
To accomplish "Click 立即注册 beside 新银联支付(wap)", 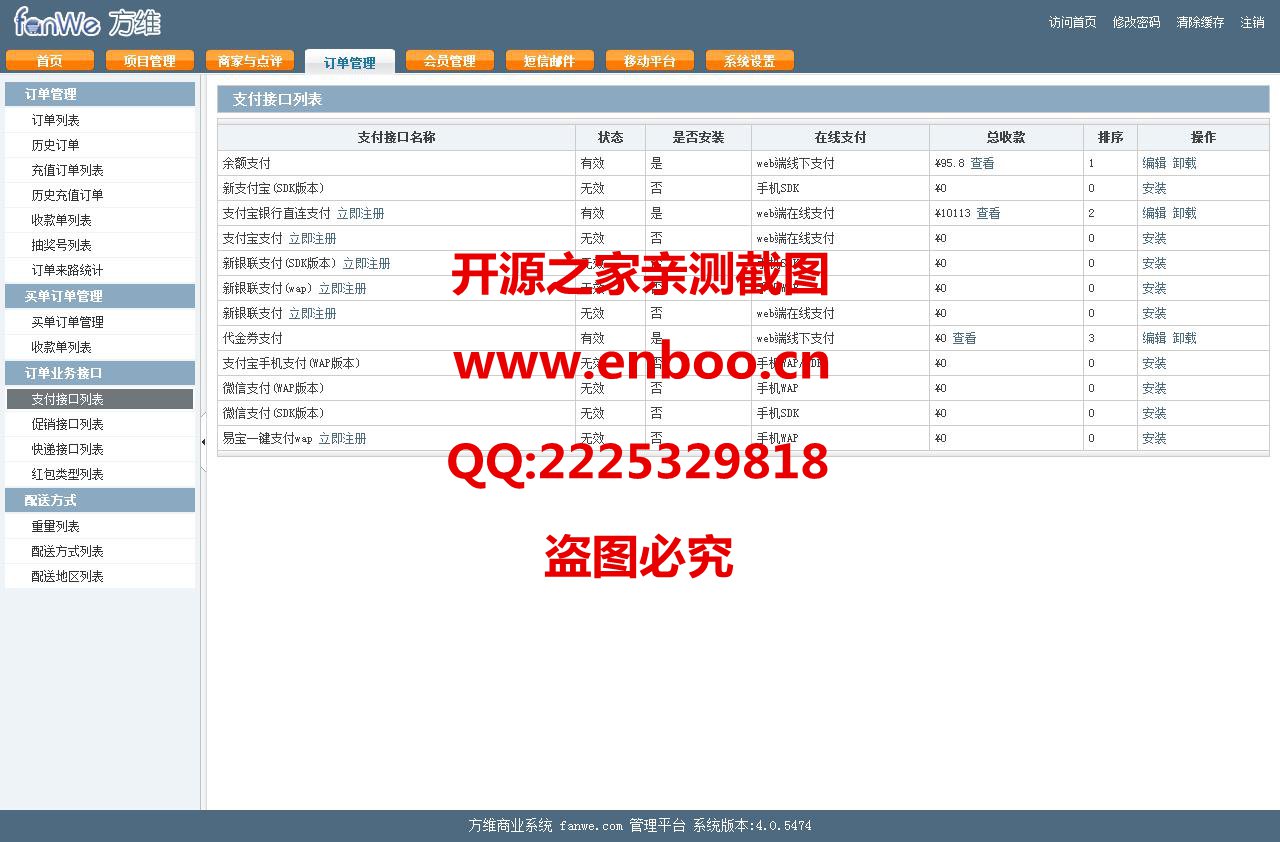I will pos(342,288).
